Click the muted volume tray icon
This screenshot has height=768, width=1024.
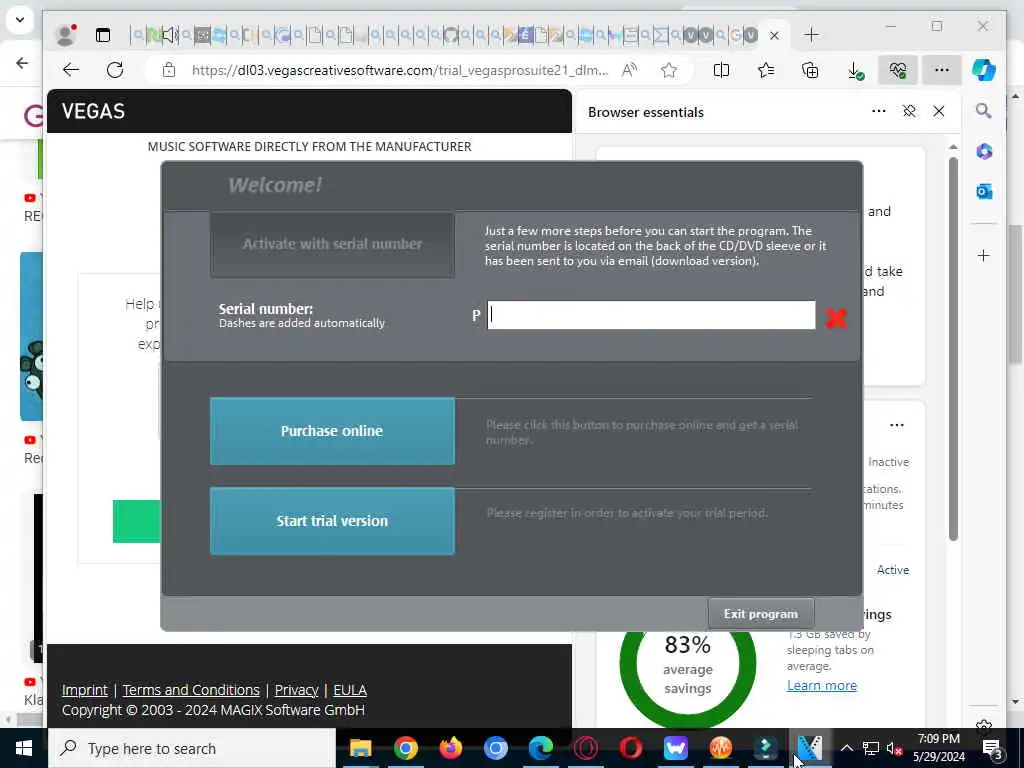tap(894, 748)
